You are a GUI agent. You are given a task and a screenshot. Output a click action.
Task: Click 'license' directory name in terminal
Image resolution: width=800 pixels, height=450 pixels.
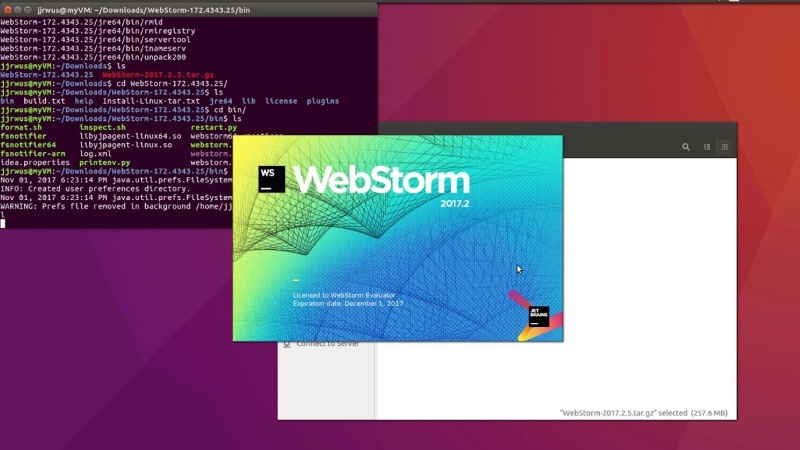tap(281, 101)
